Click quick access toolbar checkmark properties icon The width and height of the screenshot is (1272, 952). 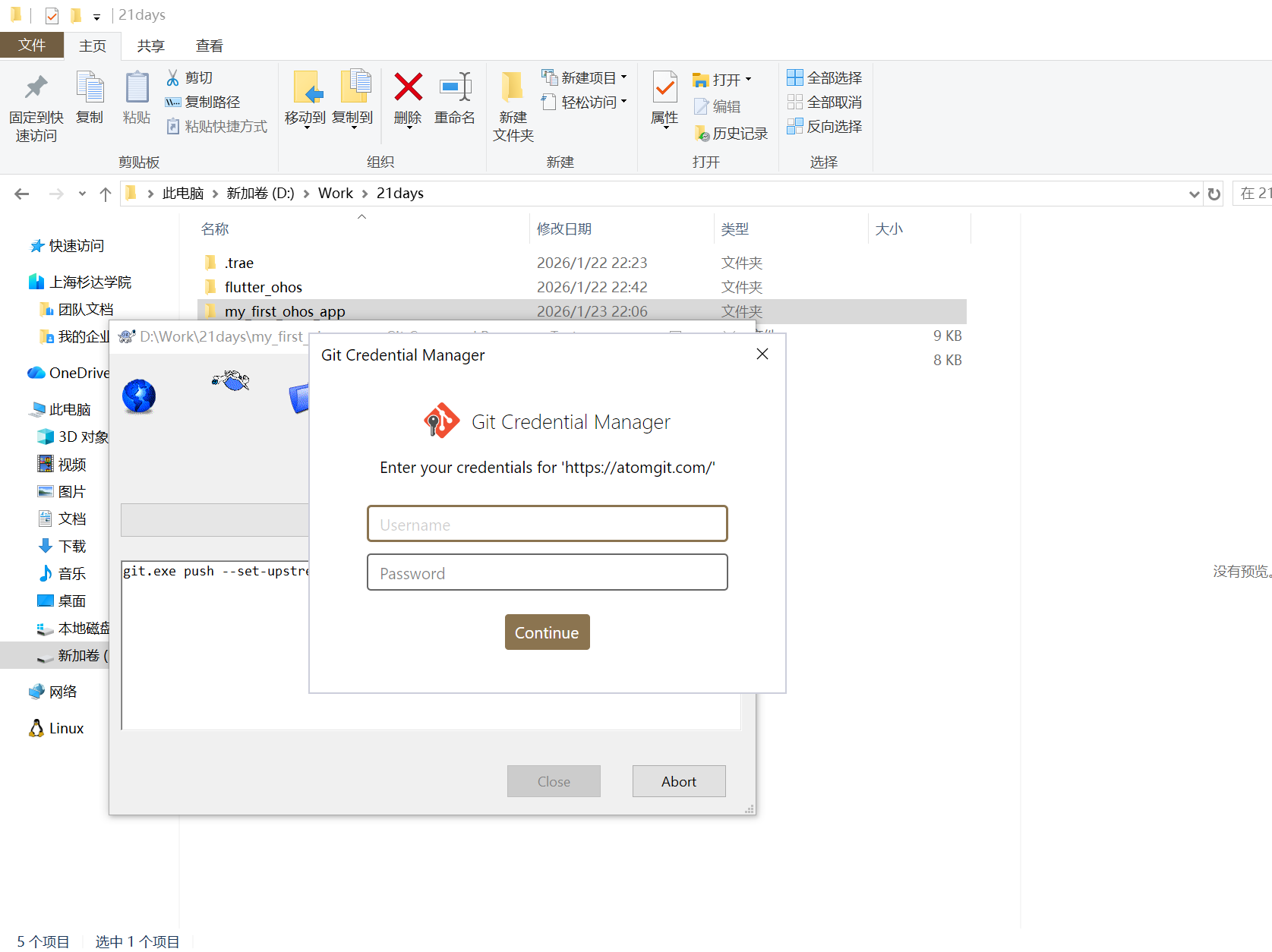click(52, 15)
